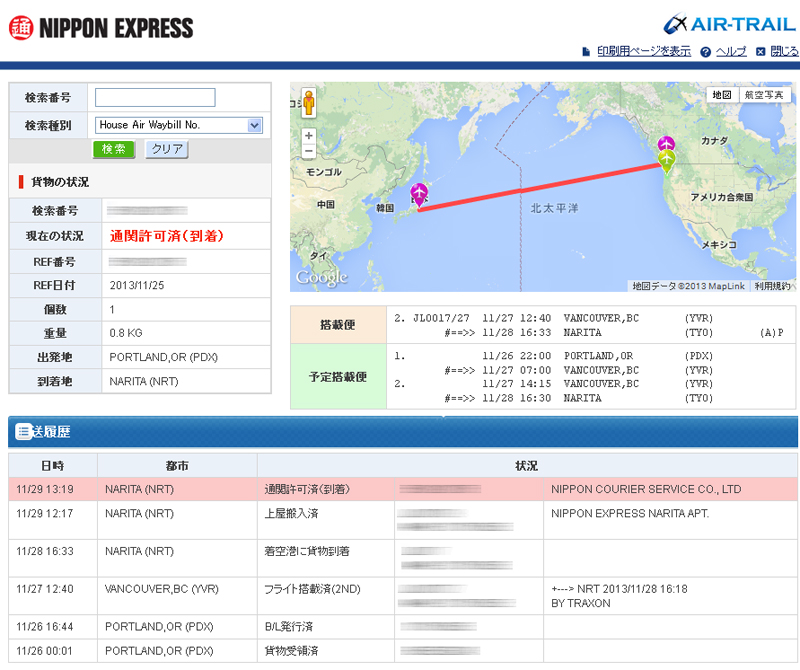Click the print page document icon
800x670 pixels.
click(586, 52)
